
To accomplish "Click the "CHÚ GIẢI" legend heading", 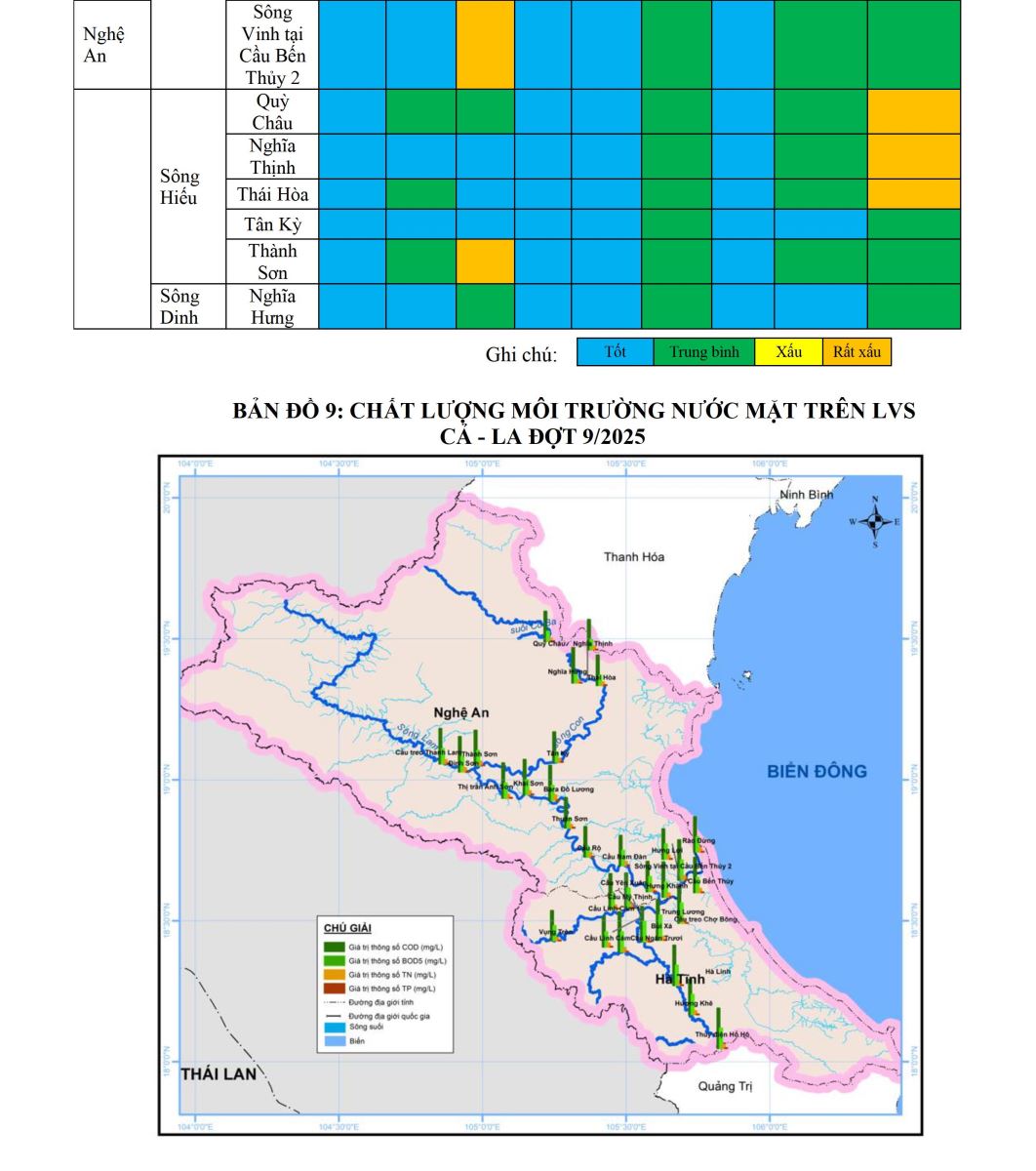I will tap(347, 928).
